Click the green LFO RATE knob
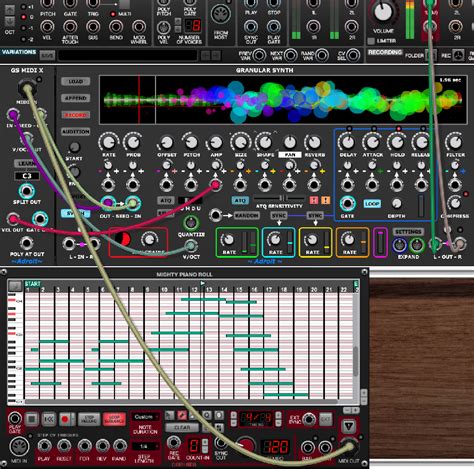Image resolution: width=474 pixels, height=469 pixels. point(228,239)
